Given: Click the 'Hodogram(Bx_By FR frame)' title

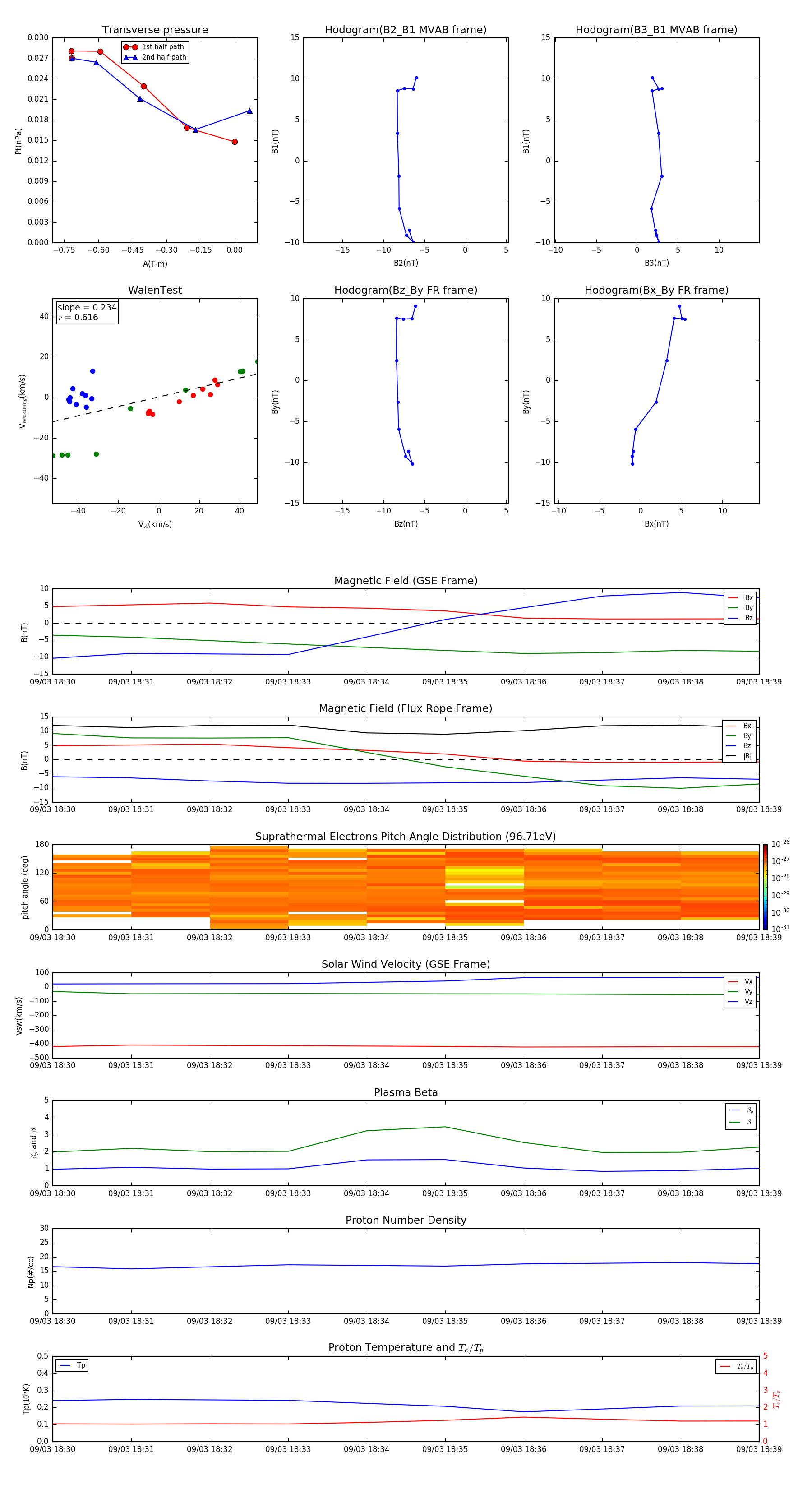Looking at the screenshot, I should click(x=656, y=290).
